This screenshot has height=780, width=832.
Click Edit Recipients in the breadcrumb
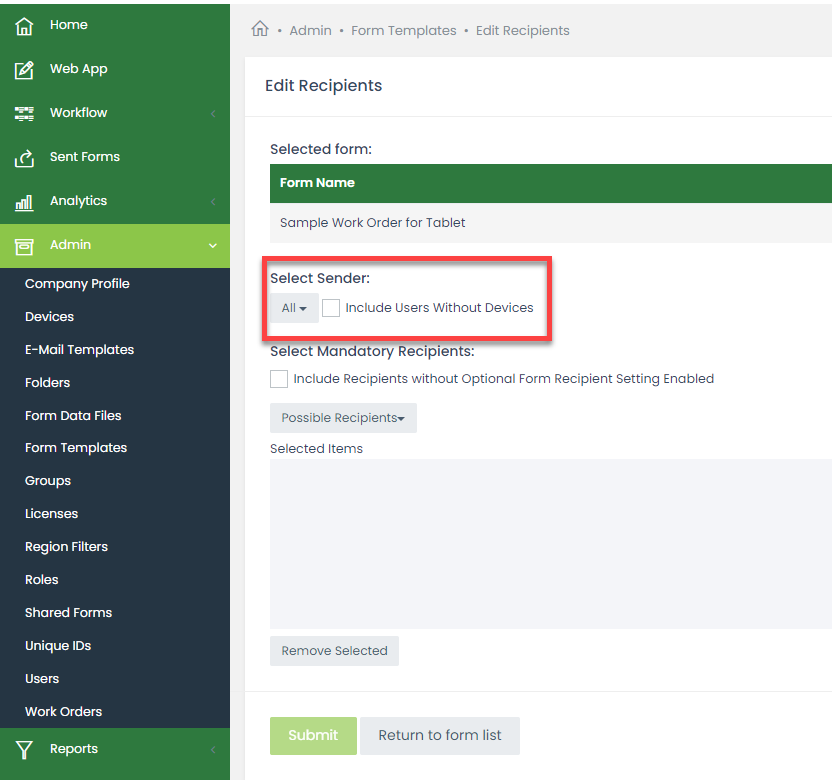[523, 31]
